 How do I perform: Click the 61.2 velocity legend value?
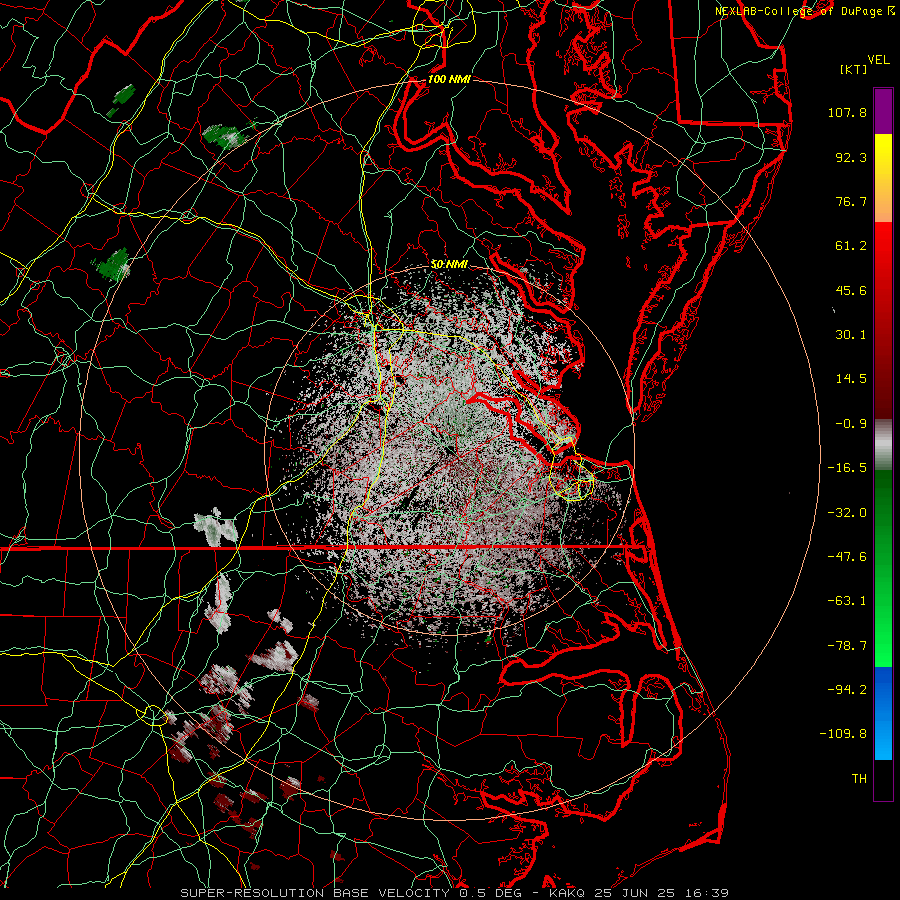851,246
